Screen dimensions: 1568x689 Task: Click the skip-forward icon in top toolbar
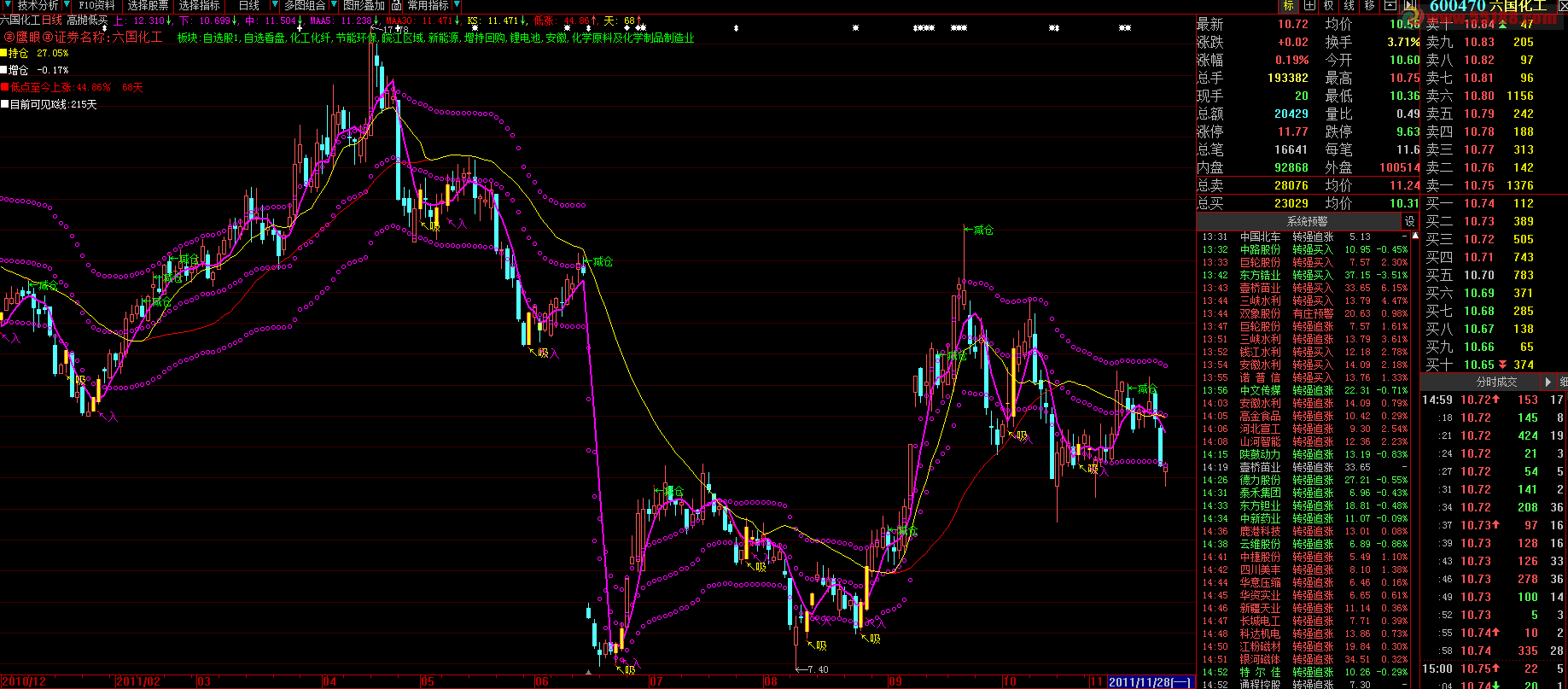(1410, 6)
